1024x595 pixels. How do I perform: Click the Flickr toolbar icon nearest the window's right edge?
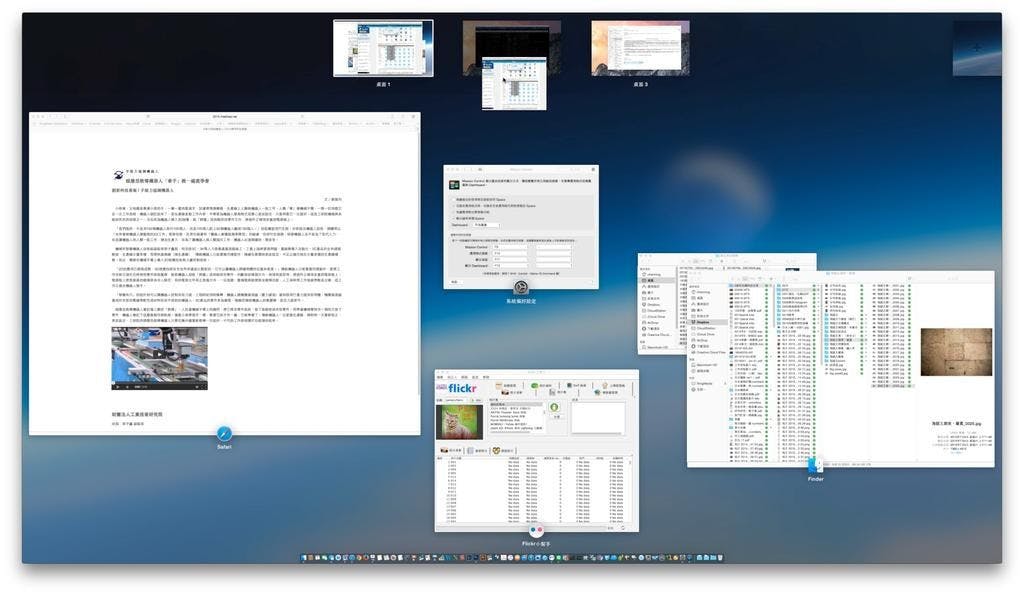605,385
